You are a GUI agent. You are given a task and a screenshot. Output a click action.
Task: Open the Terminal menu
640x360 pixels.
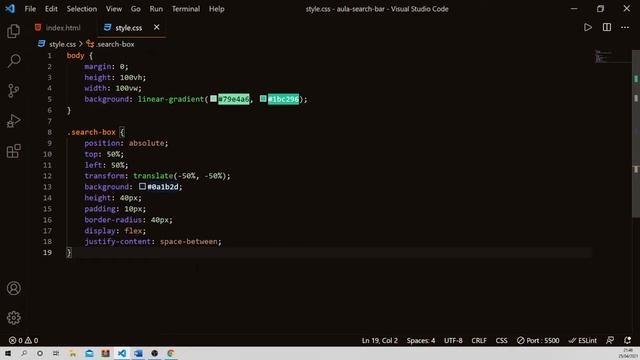[x=186, y=9]
